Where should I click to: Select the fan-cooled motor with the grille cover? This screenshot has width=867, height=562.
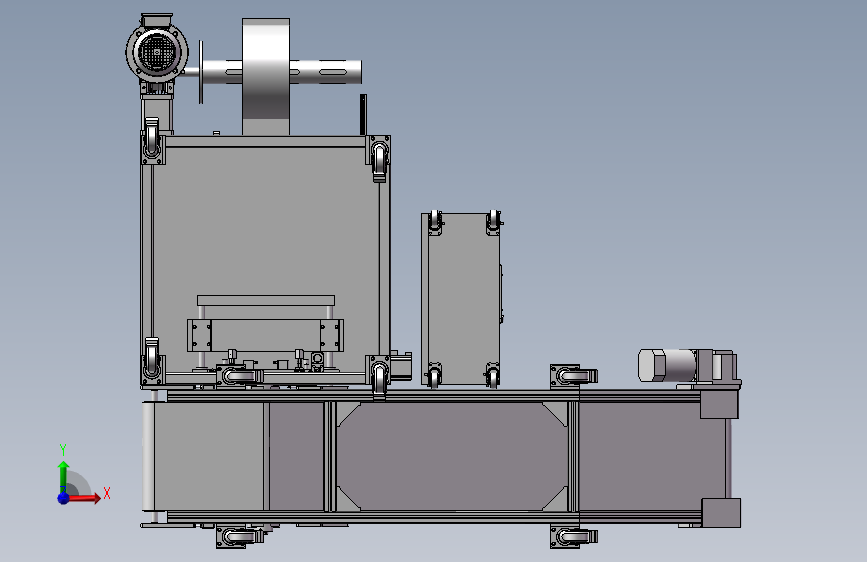coord(156,51)
